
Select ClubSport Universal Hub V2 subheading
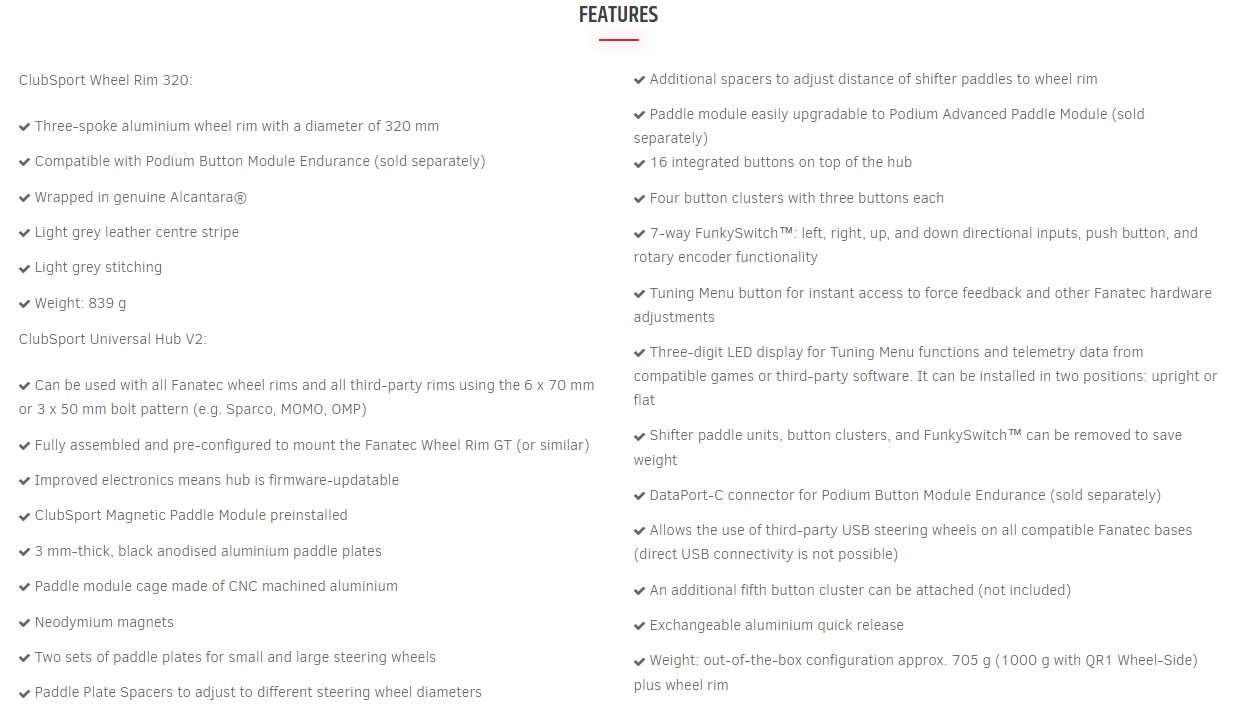(112, 339)
